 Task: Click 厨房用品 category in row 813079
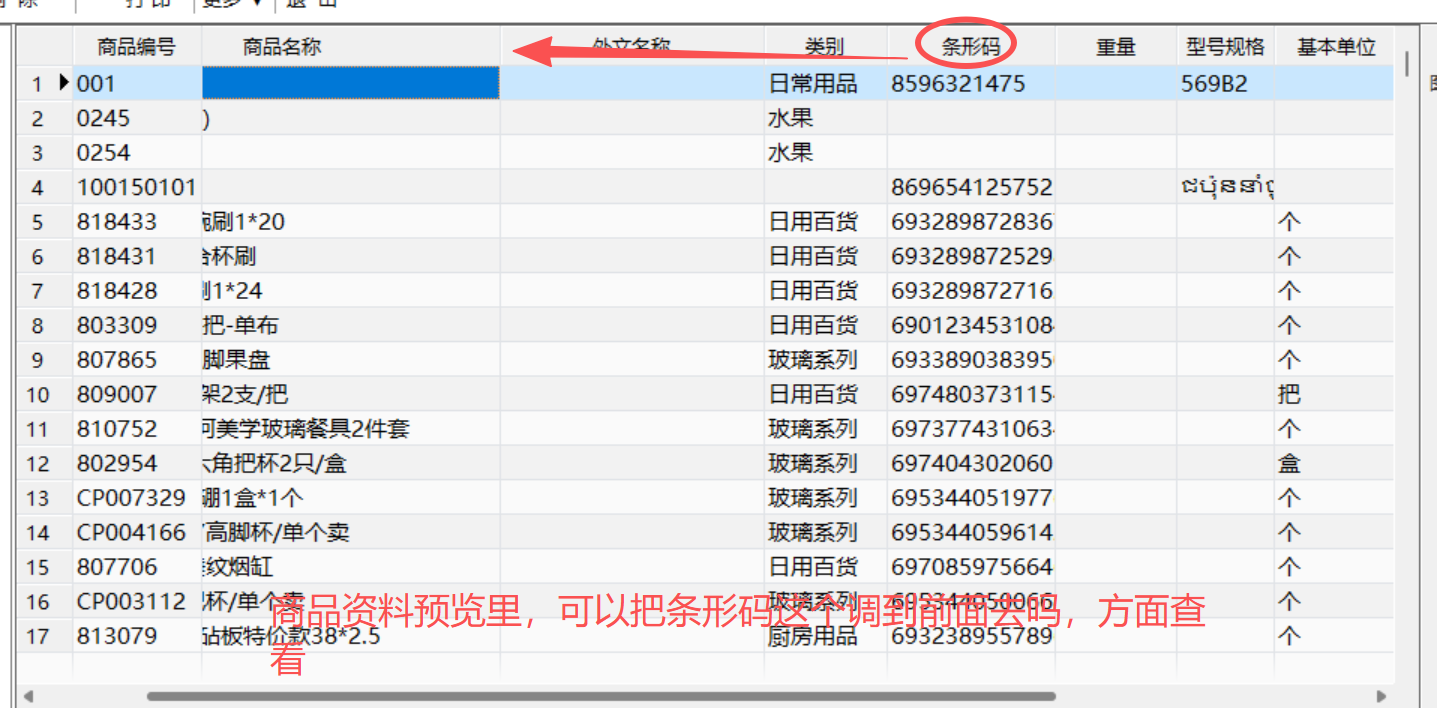[x=826, y=636]
